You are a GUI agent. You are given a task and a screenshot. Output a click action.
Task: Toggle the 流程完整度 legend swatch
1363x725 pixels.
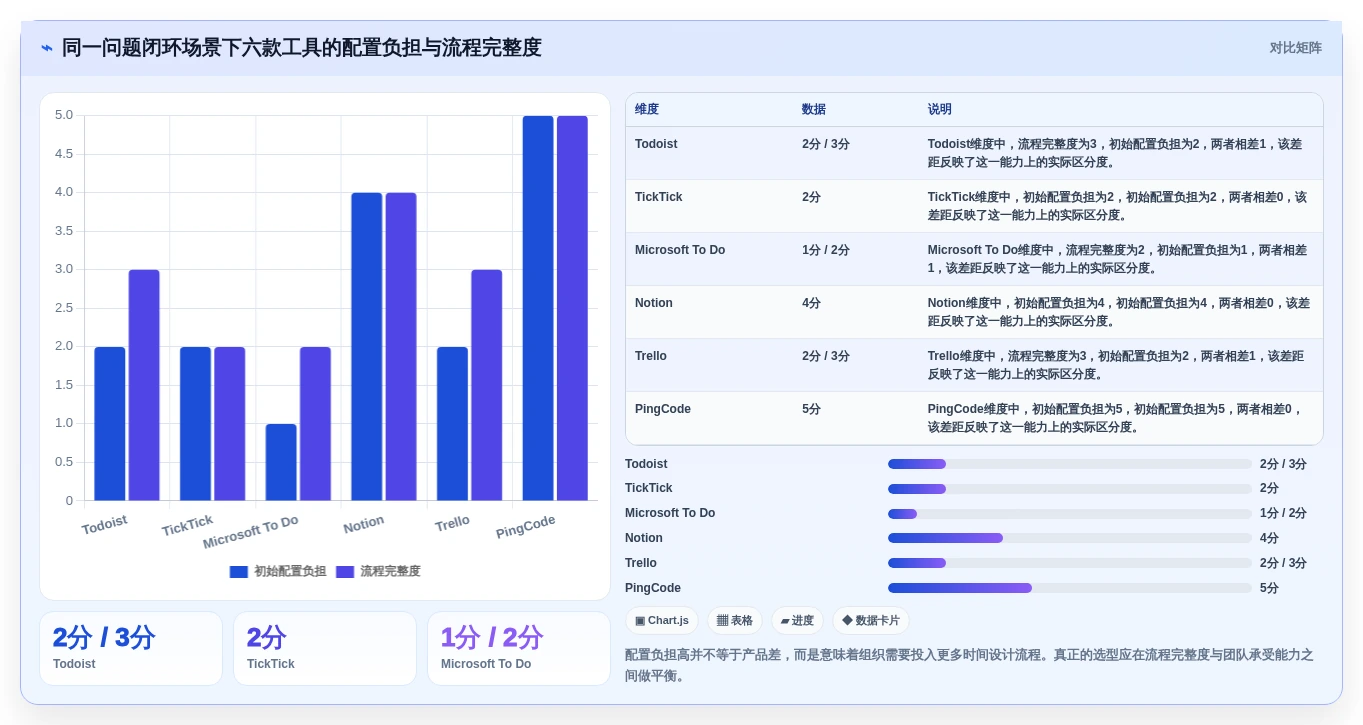click(345, 572)
